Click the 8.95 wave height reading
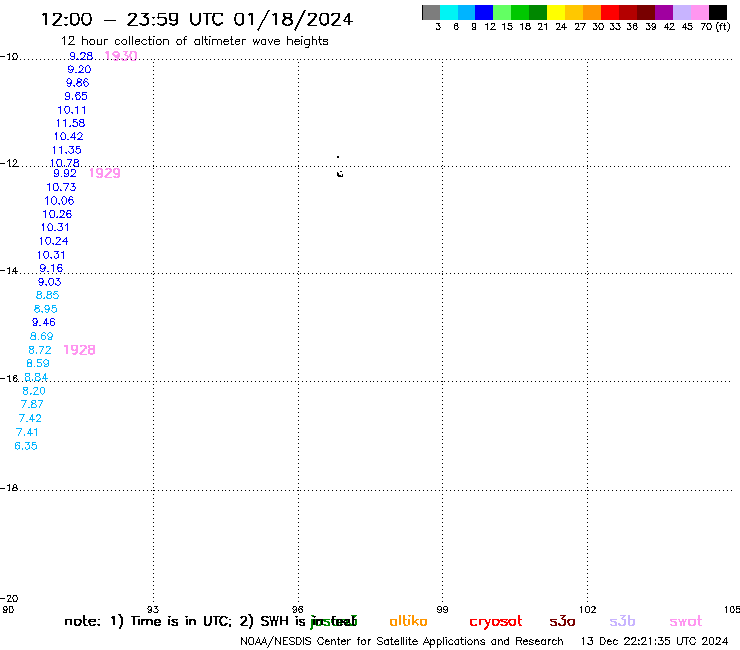Viewport: 740px width, 650px height. [x=46, y=309]
